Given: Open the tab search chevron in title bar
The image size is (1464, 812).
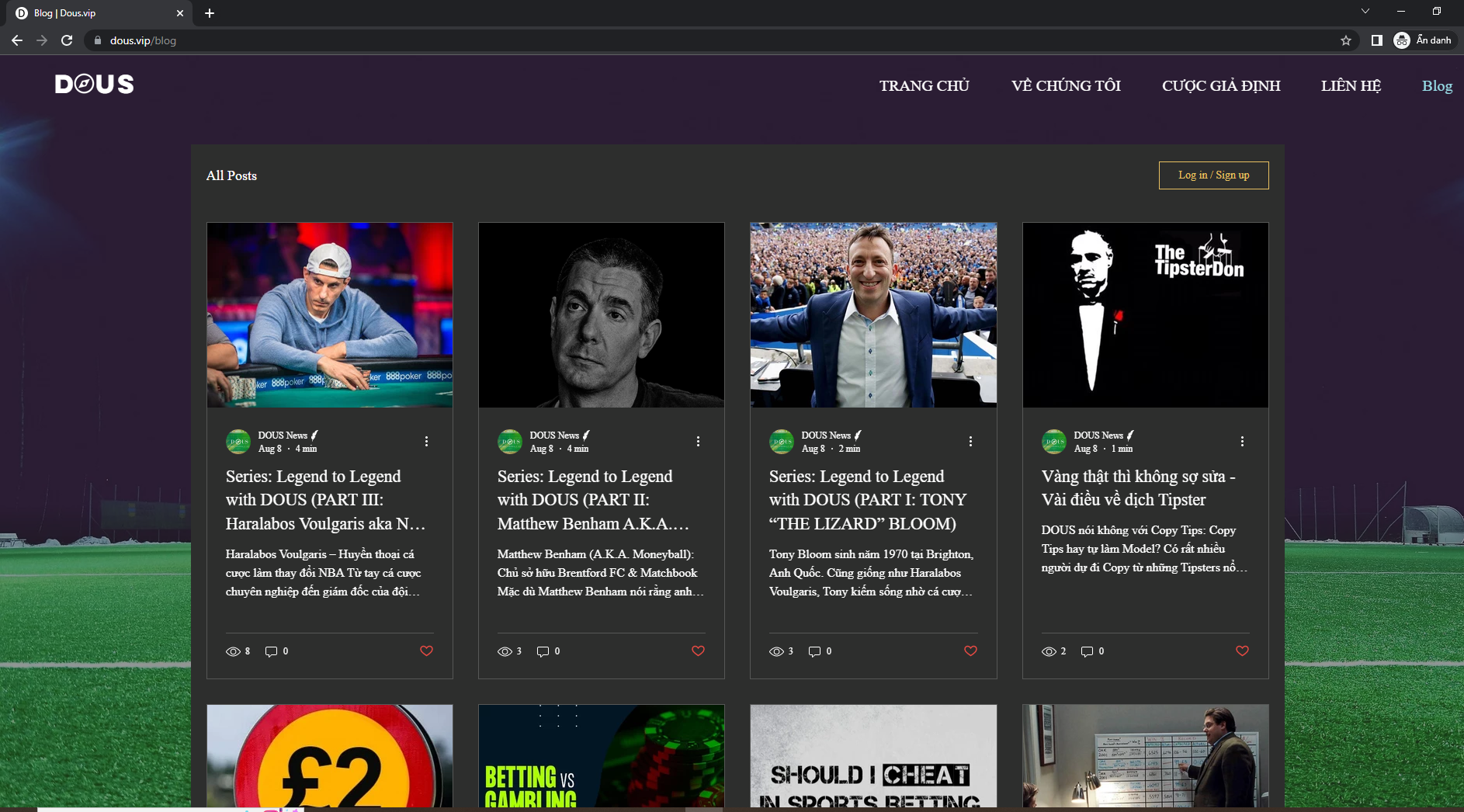Looking at the screenshot, I should coord(1365,11).
